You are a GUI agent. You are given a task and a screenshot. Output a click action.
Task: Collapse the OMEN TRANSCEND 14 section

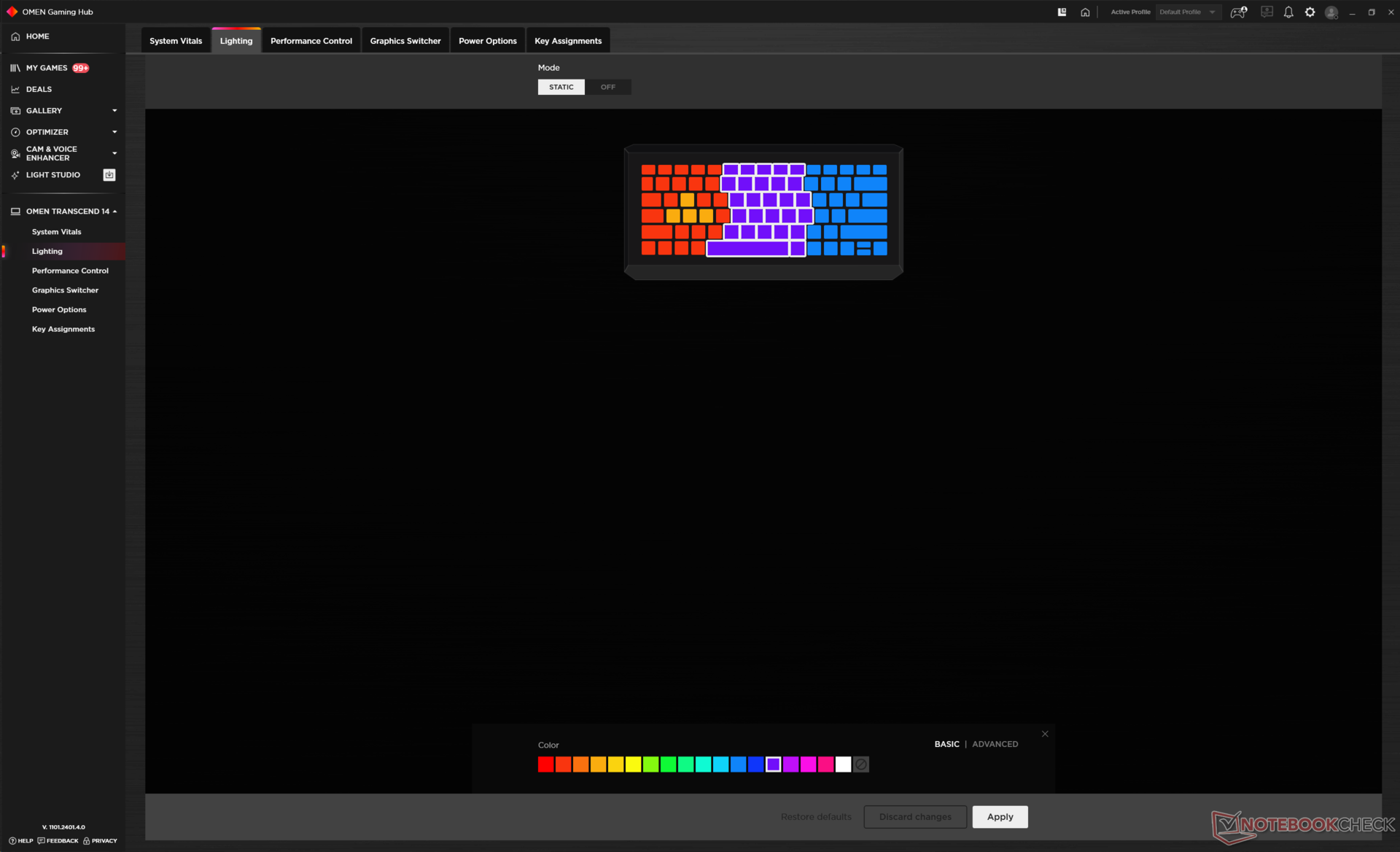click(114, 212)
